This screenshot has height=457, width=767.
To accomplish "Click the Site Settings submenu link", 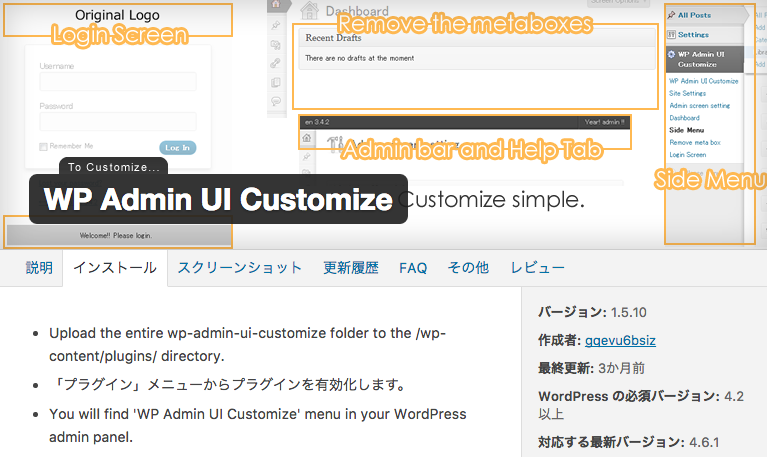I will pos(687,93).
